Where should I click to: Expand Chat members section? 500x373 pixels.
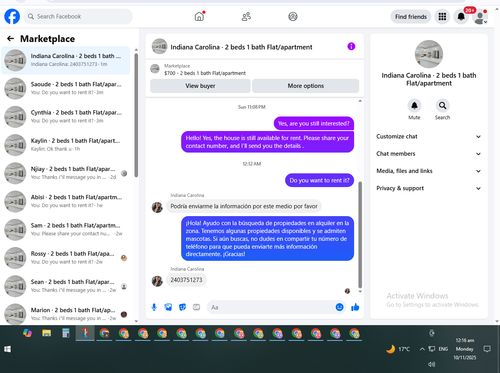click(429, 154)
